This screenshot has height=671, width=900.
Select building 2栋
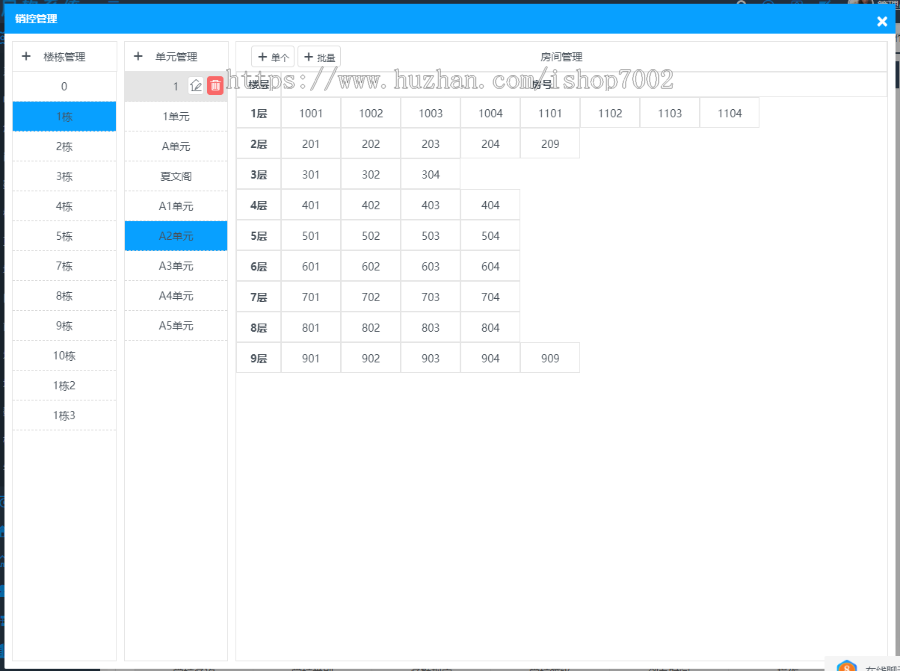[64, 146]
